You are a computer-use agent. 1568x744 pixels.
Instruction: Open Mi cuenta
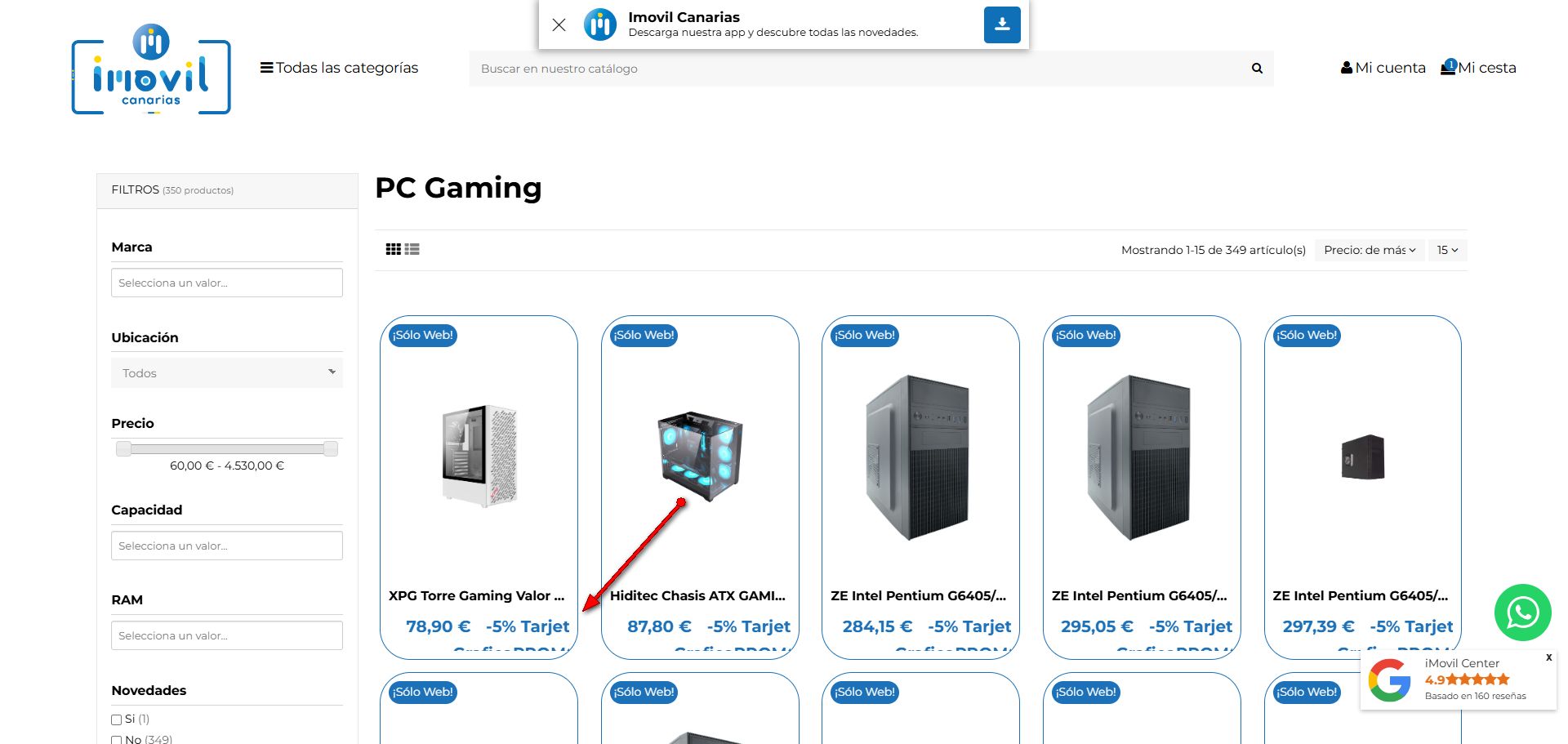[1383, 68]
